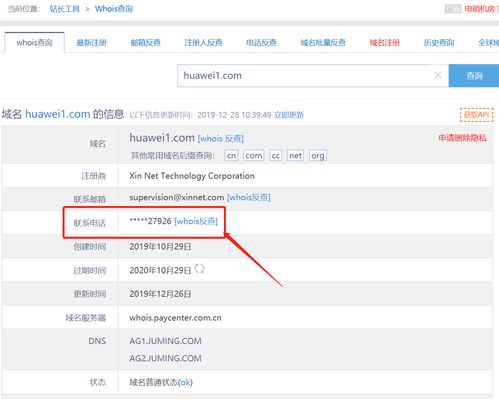Click the ok status link
The image size is (499, 399).
coord(185,382)
